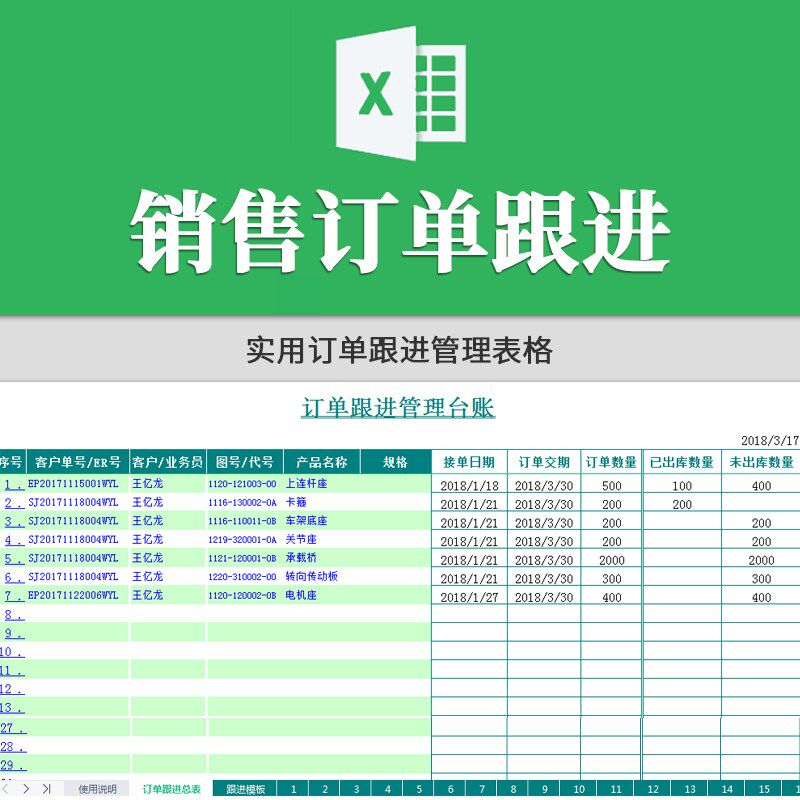The height and width of the screenshot is (800, 800).
Task: Select shipped quantity cell 100
Action: click(x=682, y=486)
